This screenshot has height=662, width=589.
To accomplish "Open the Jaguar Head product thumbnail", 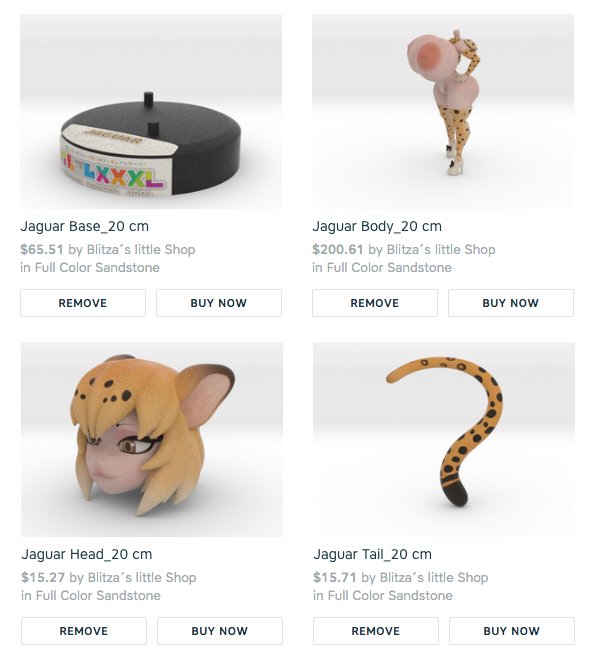I will [x=152, y=440].
